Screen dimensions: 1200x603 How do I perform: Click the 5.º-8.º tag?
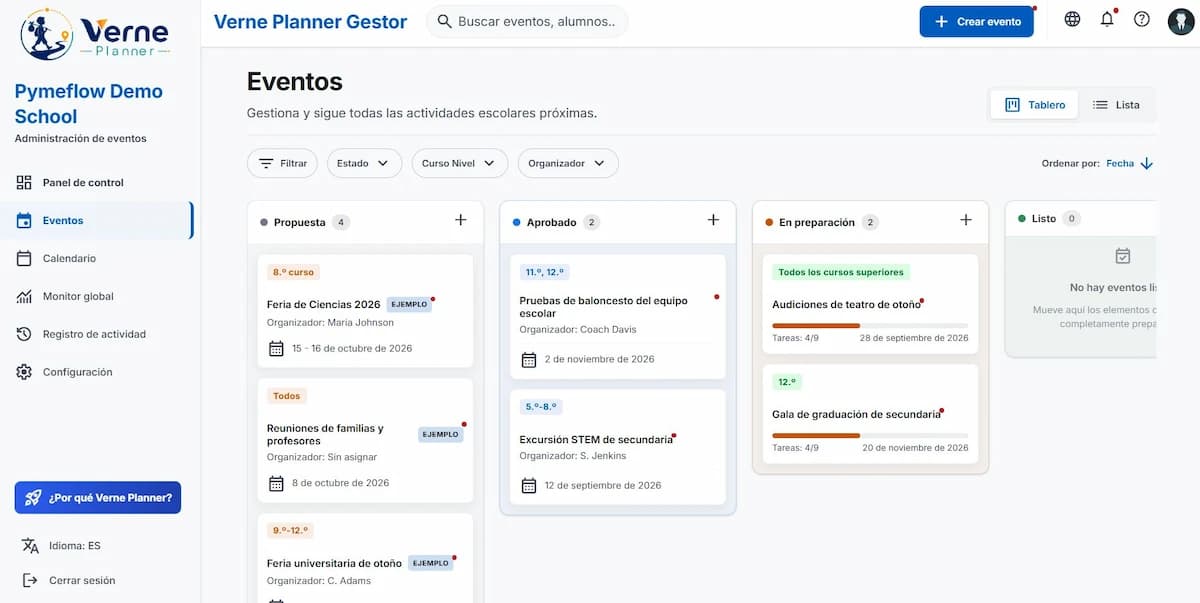541,407
